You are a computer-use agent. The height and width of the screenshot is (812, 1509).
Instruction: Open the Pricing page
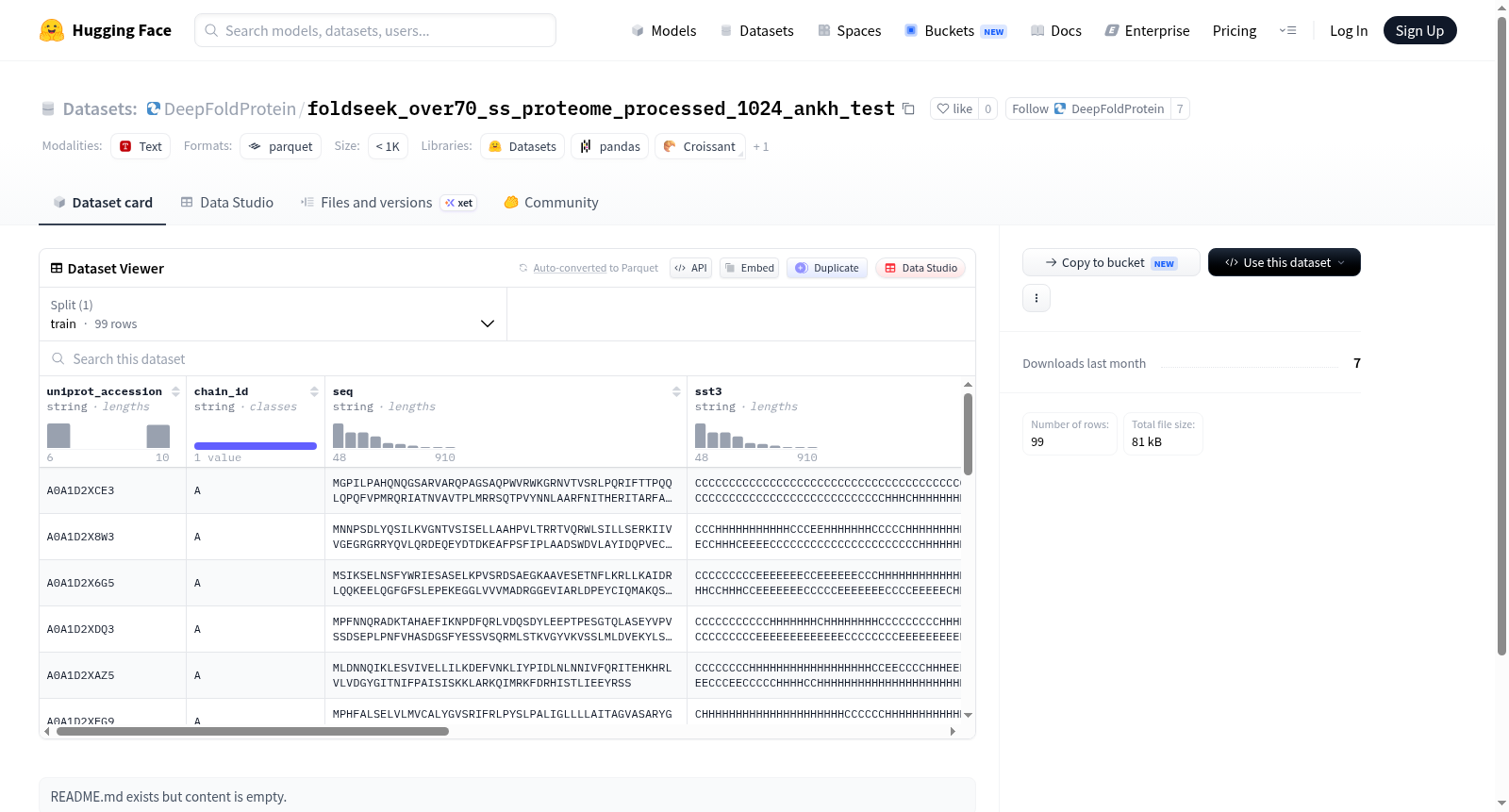(1235, 30)
